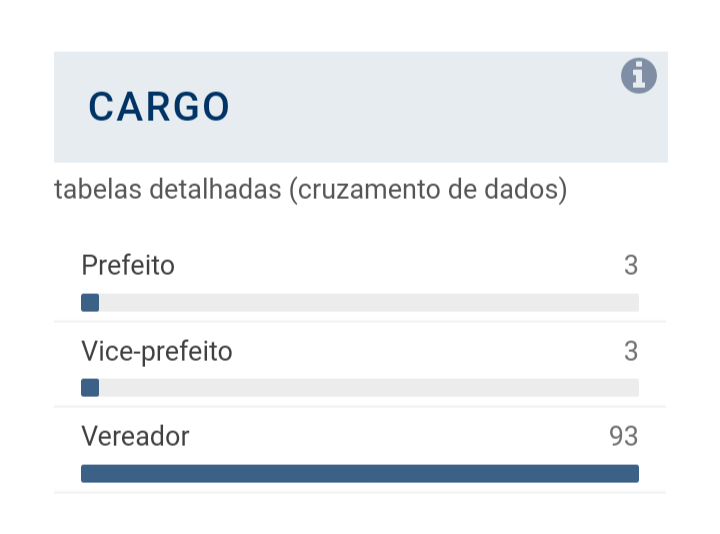This screenshot has height=534, width=720.
Task: Click the full blue Vereador bar
Action: (360, 474)
